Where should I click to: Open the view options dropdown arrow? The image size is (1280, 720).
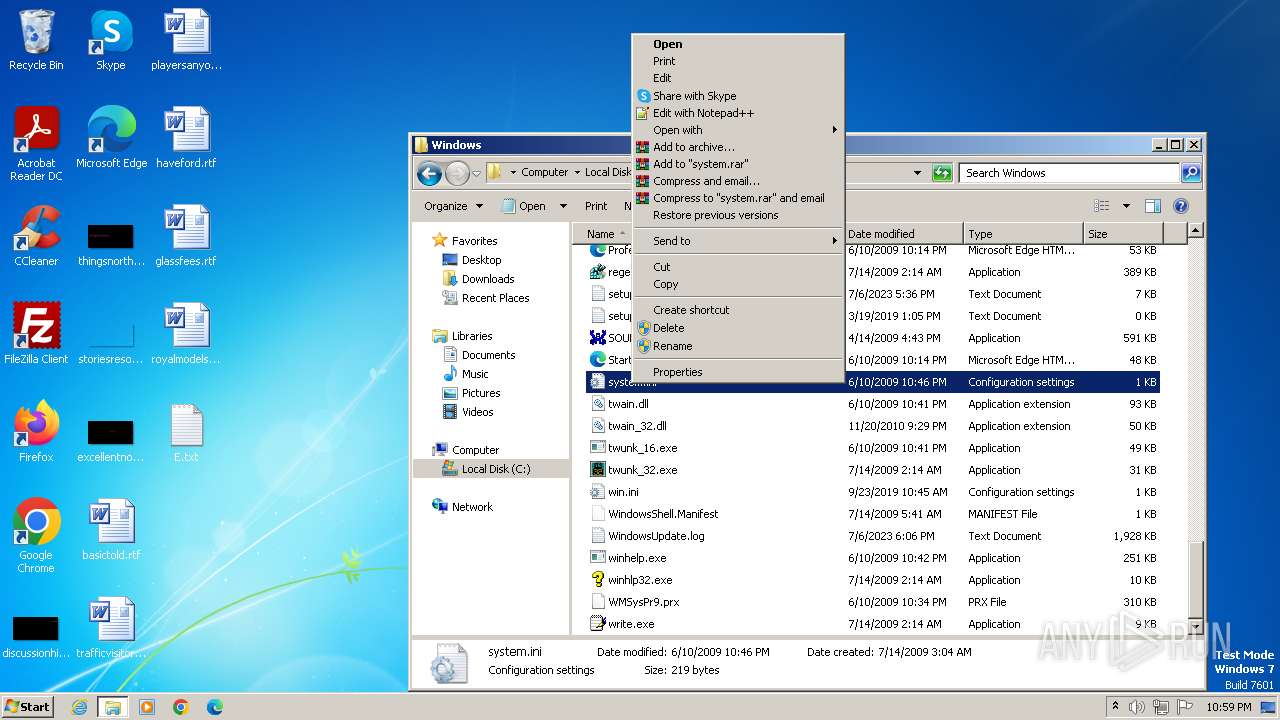point(1126,206)
